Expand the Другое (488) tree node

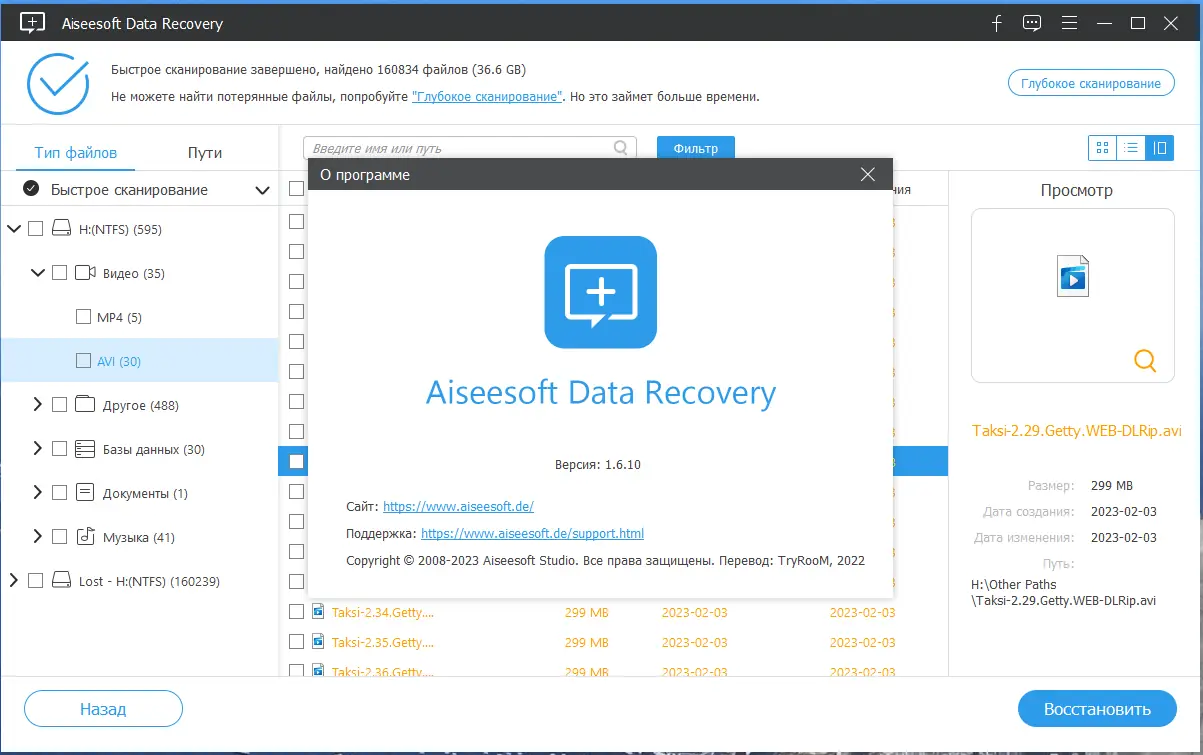(38, 405)
